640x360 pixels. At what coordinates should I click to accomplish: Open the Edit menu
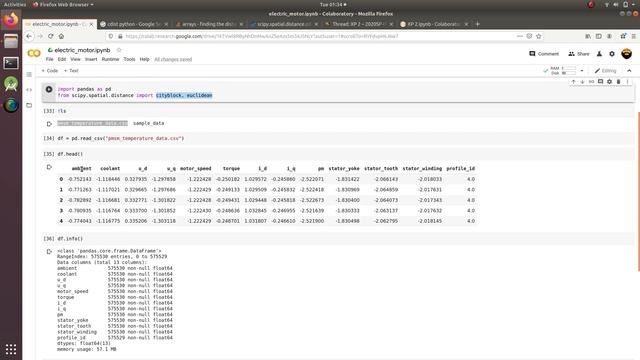coord(62,59)
